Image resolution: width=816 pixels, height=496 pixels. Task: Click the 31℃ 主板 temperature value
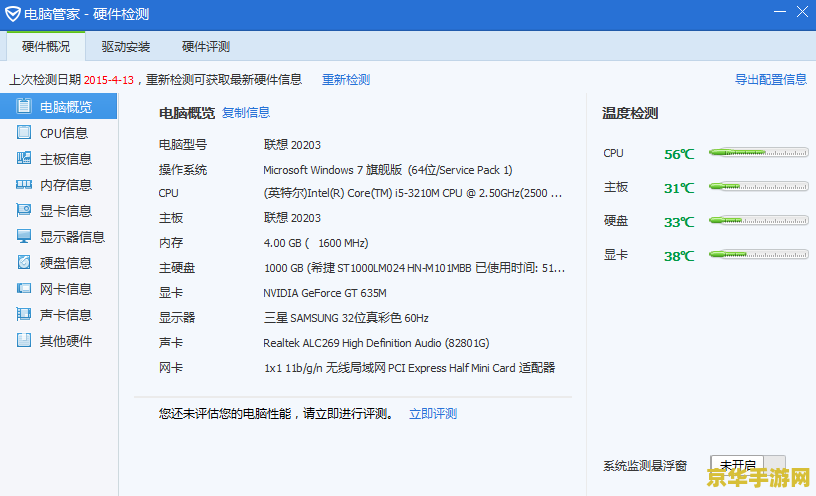[679, 188]
